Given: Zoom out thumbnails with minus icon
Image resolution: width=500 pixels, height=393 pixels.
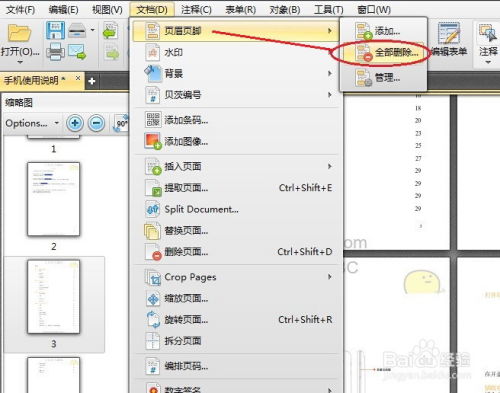Looking at the screenshot, I should [x=96, y=123].
